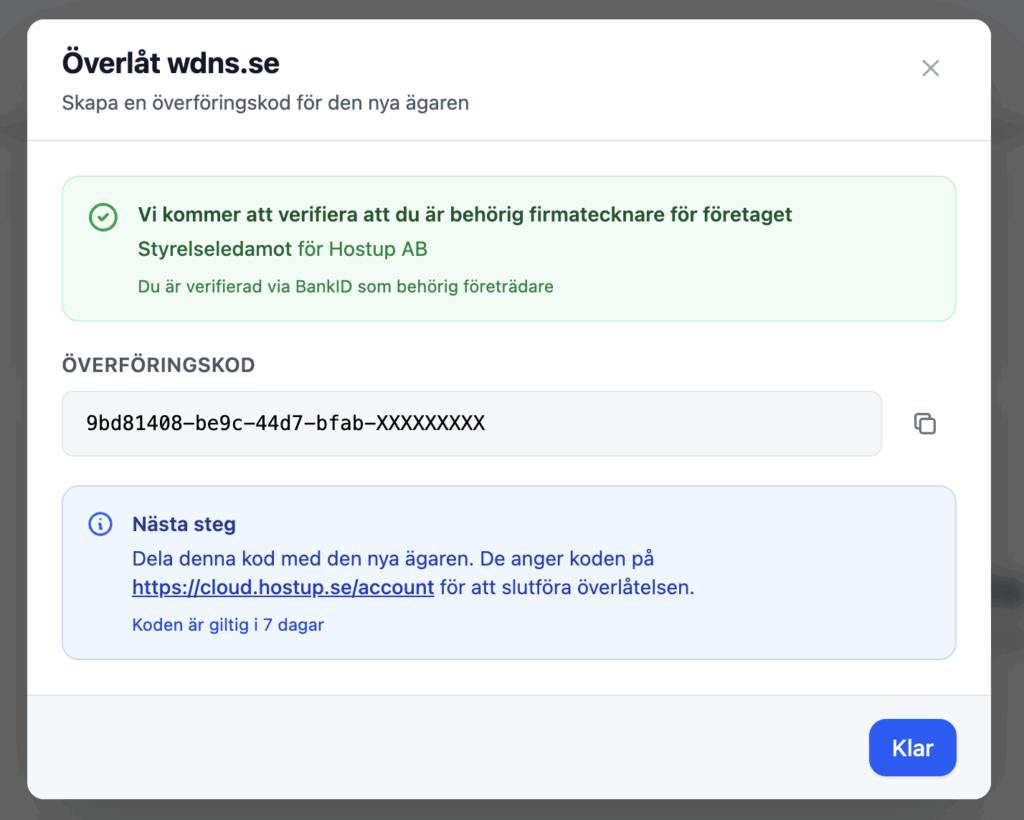Click the dimmed backdrop outside the dialog

[1008, 400]
